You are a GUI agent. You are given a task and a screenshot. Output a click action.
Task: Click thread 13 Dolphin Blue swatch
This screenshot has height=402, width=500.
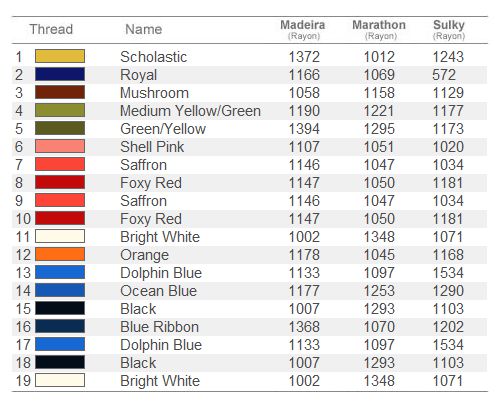[x=60, y=272]
